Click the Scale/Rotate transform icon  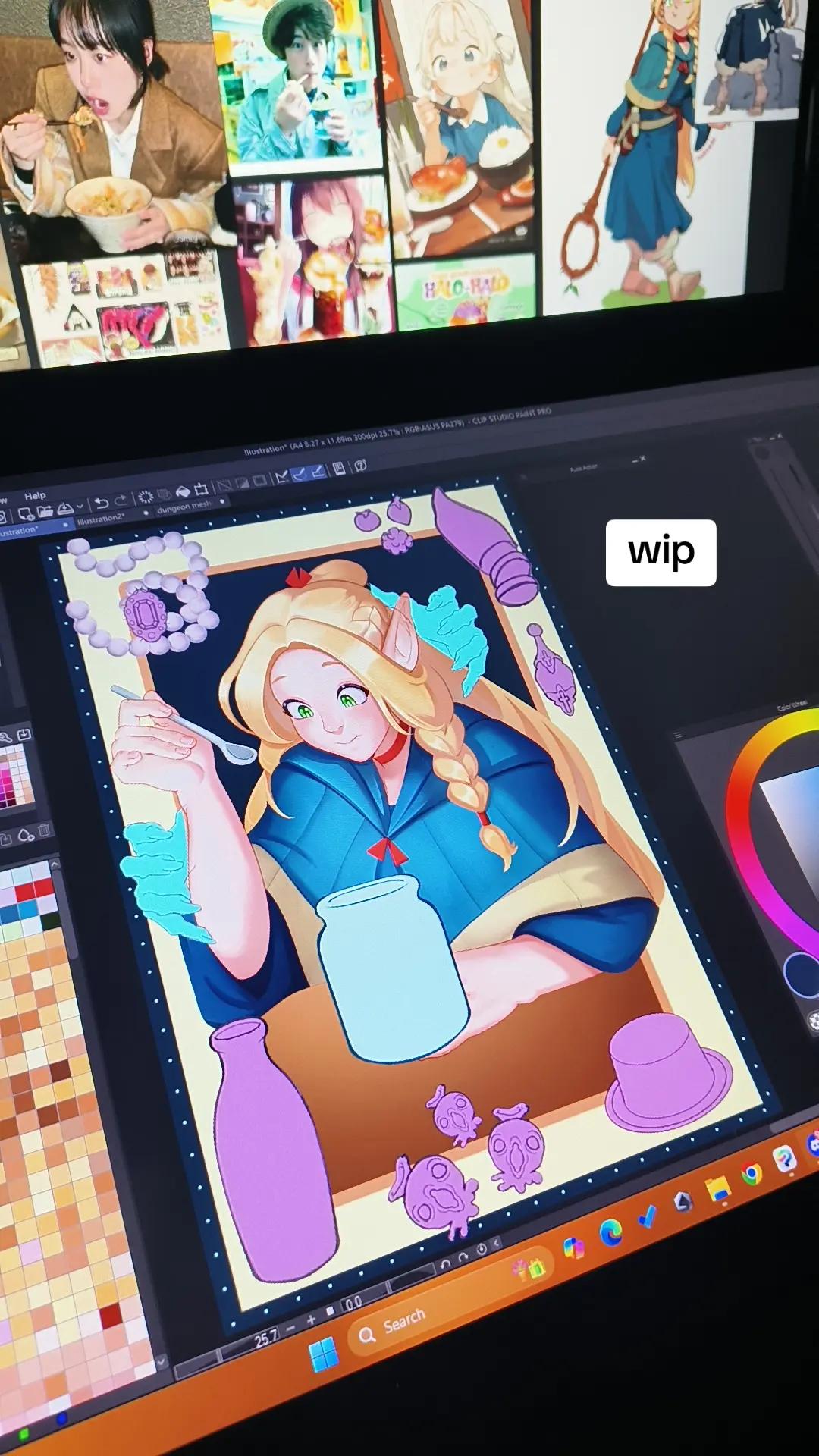coord(201,488)
